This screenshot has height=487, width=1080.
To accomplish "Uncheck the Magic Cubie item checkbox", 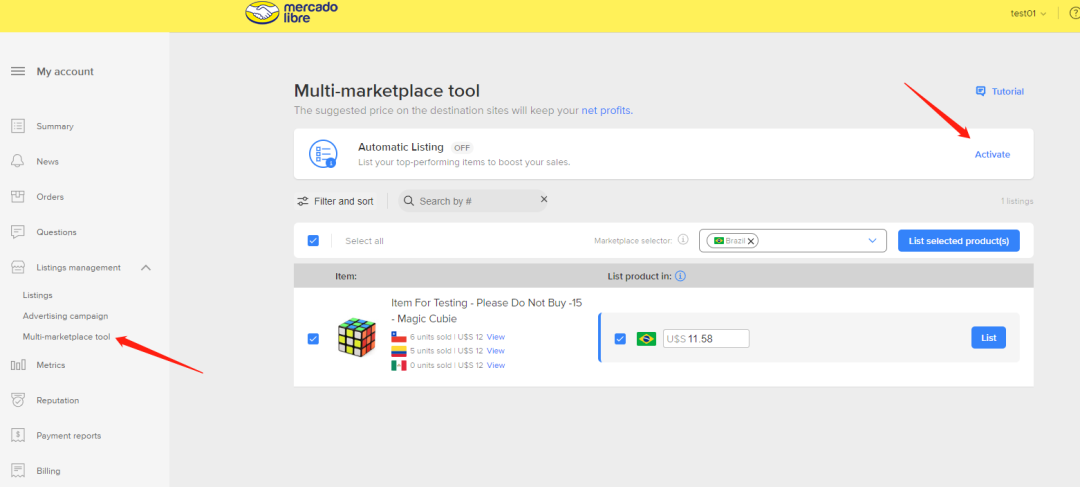I will pyautogui.click(x=313, y=339).
